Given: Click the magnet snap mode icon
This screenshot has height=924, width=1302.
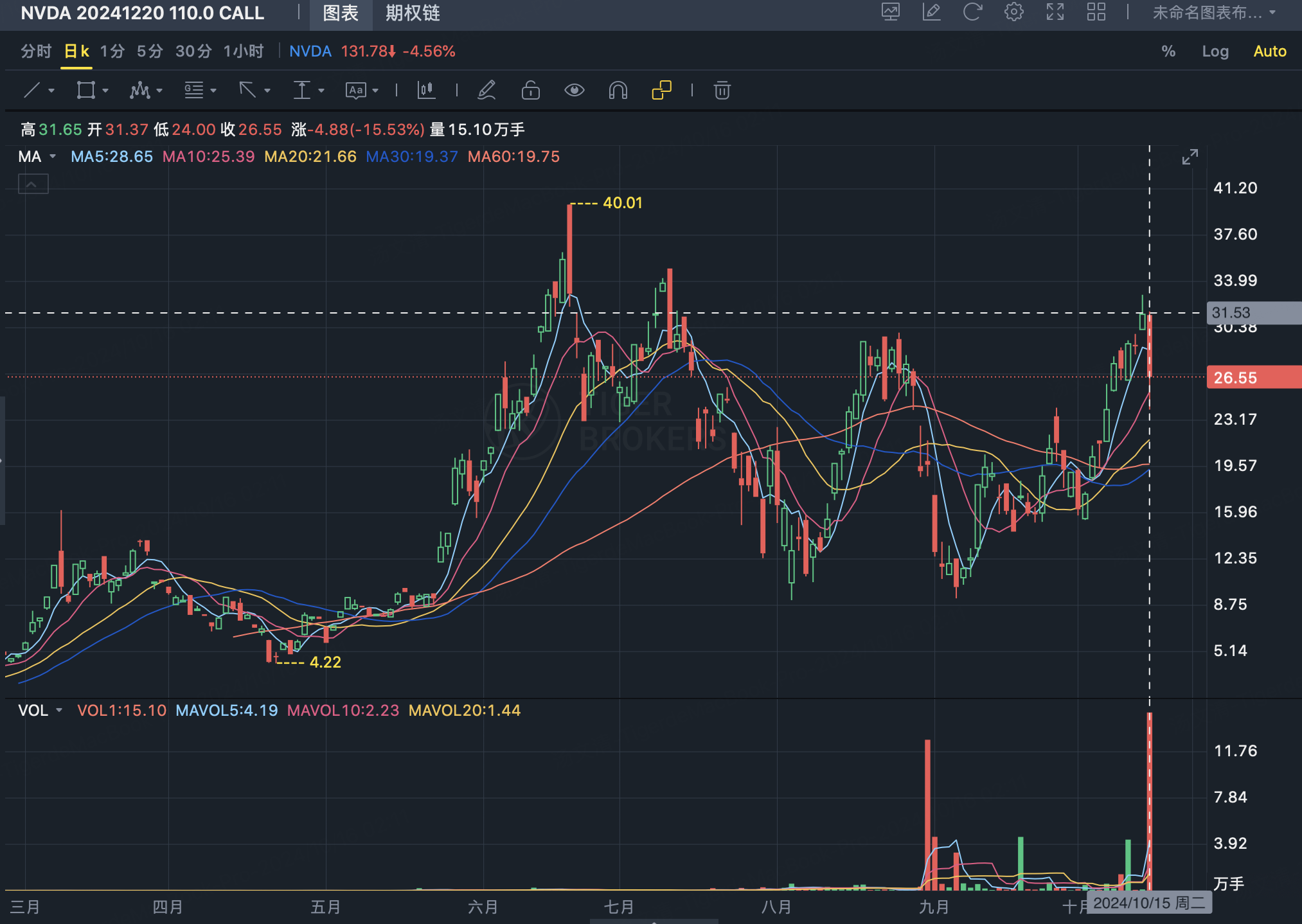Looking at the screenshot, I should pyautogui.click(x=618, y=90).
